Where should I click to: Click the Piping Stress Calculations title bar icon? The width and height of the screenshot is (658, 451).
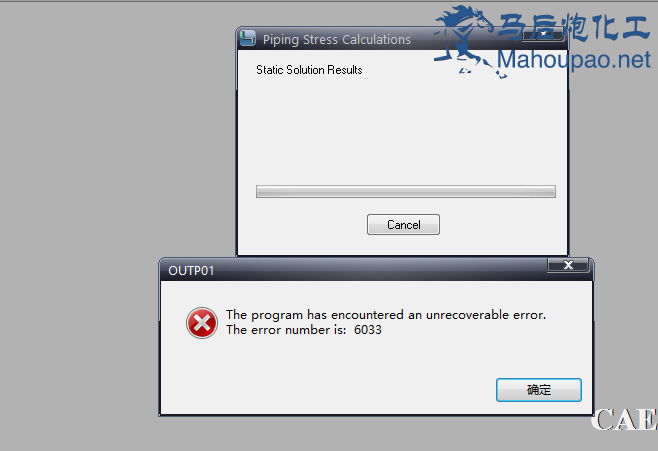tap(248, 38)
